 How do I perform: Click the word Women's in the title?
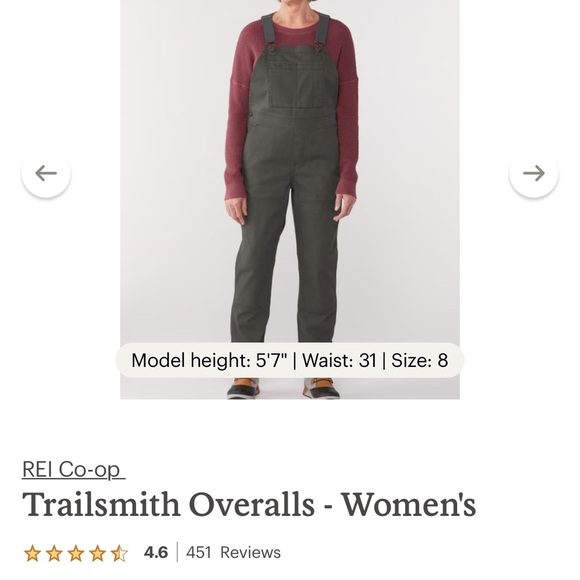point(408,505)
